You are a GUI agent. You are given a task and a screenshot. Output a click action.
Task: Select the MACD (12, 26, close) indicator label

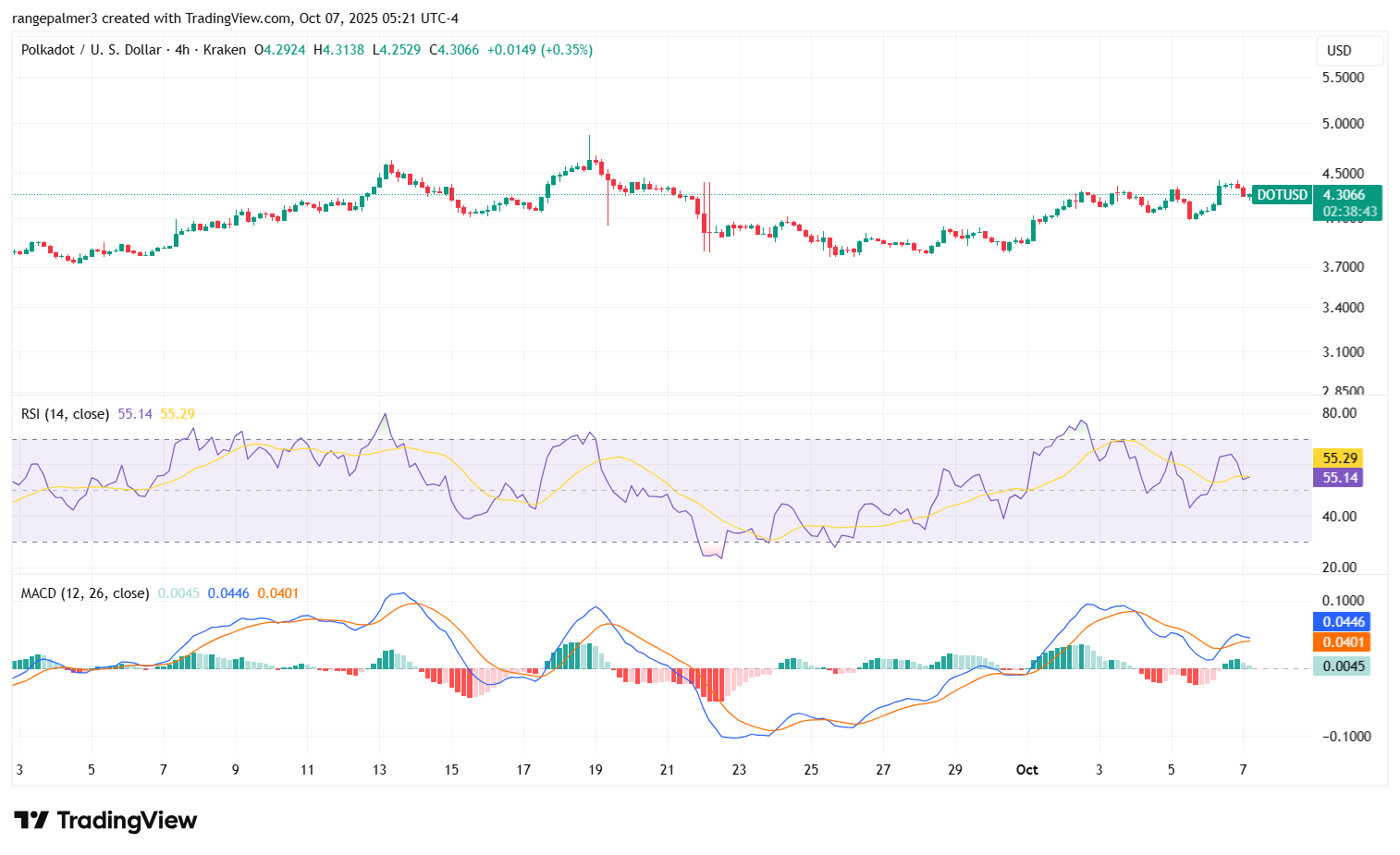85,593
